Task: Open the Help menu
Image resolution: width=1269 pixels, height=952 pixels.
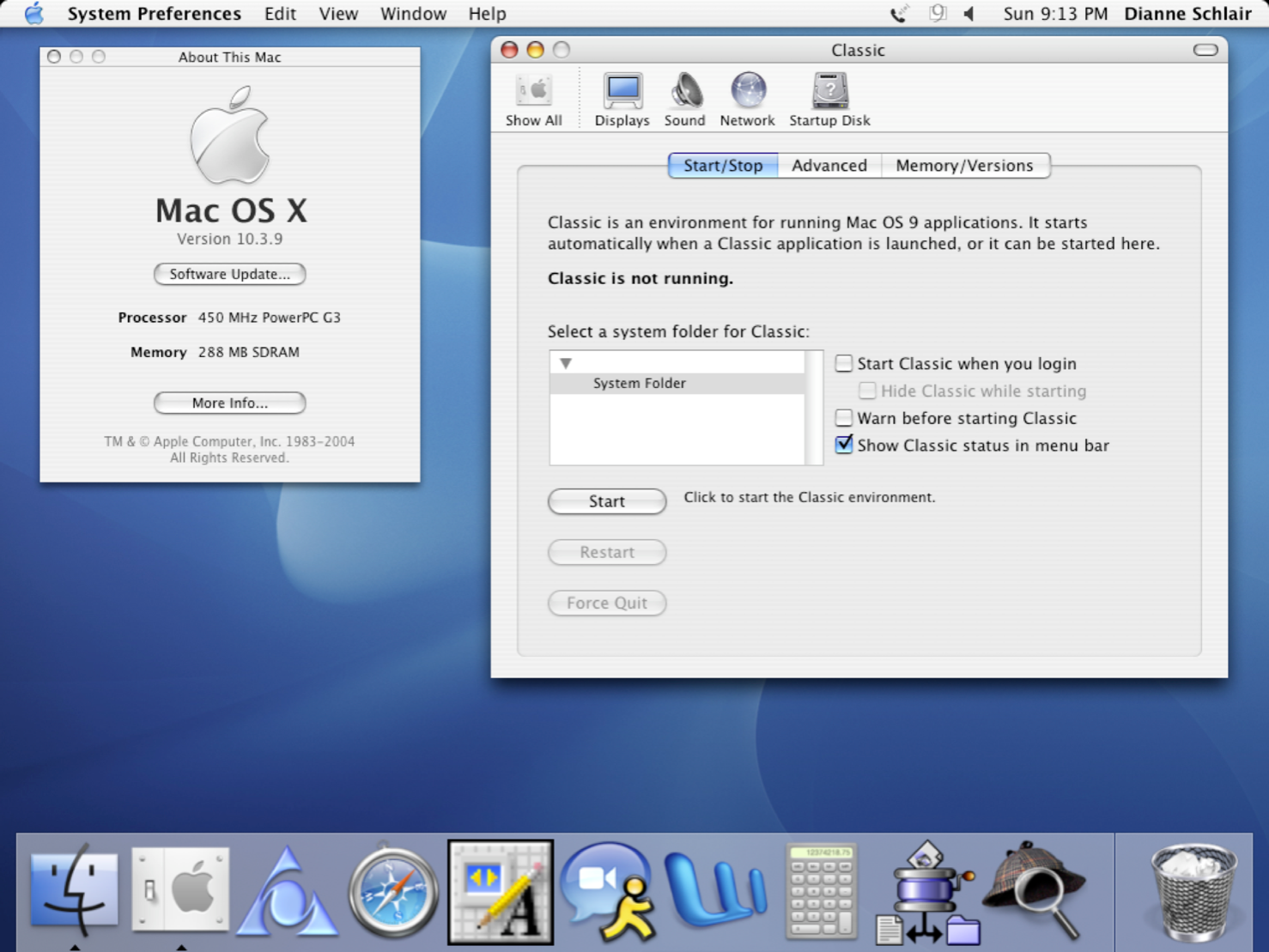Action: pyautogui.click(x=487, y=14)
